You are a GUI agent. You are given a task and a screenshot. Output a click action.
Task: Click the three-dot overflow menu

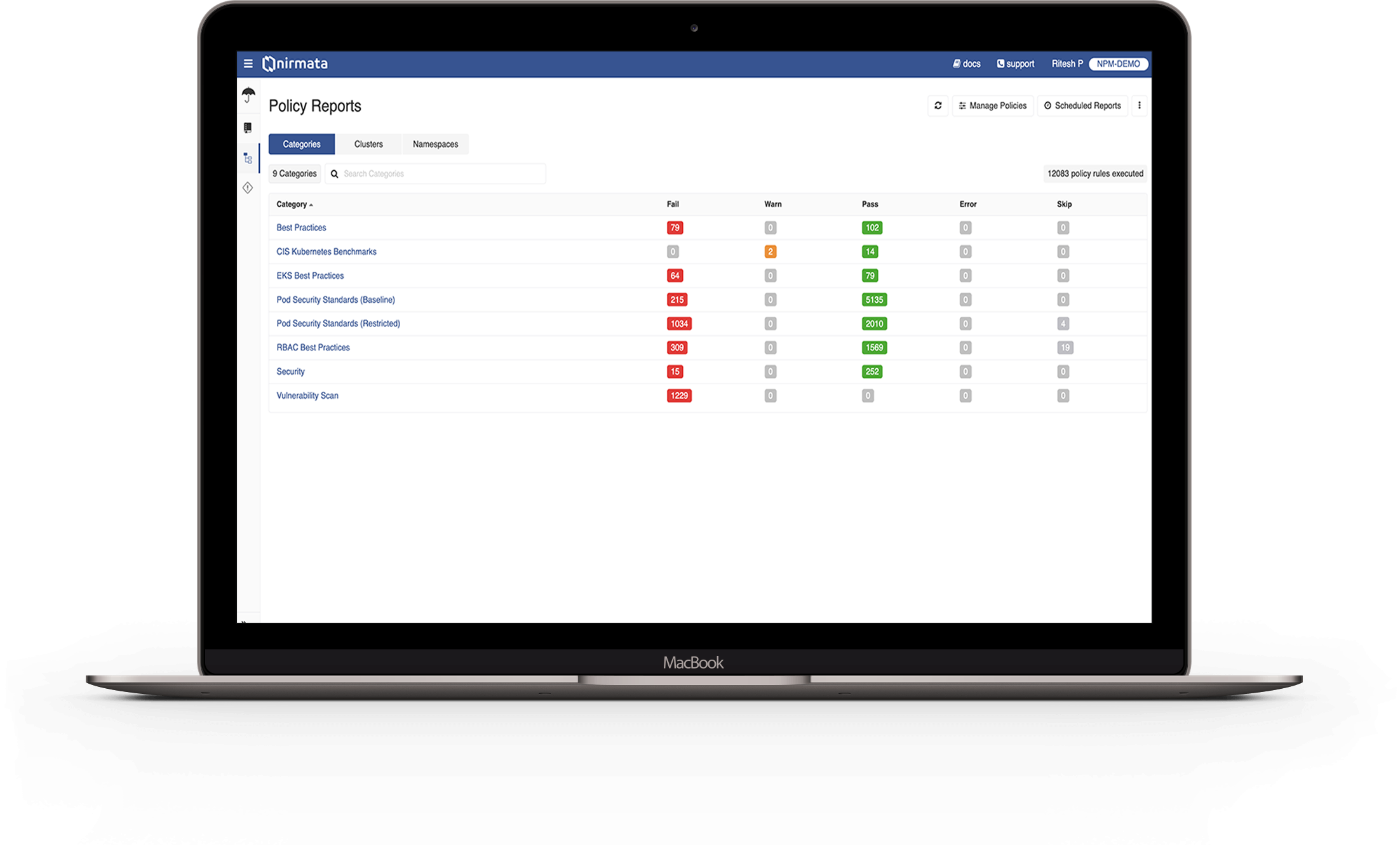[1139, 105]
